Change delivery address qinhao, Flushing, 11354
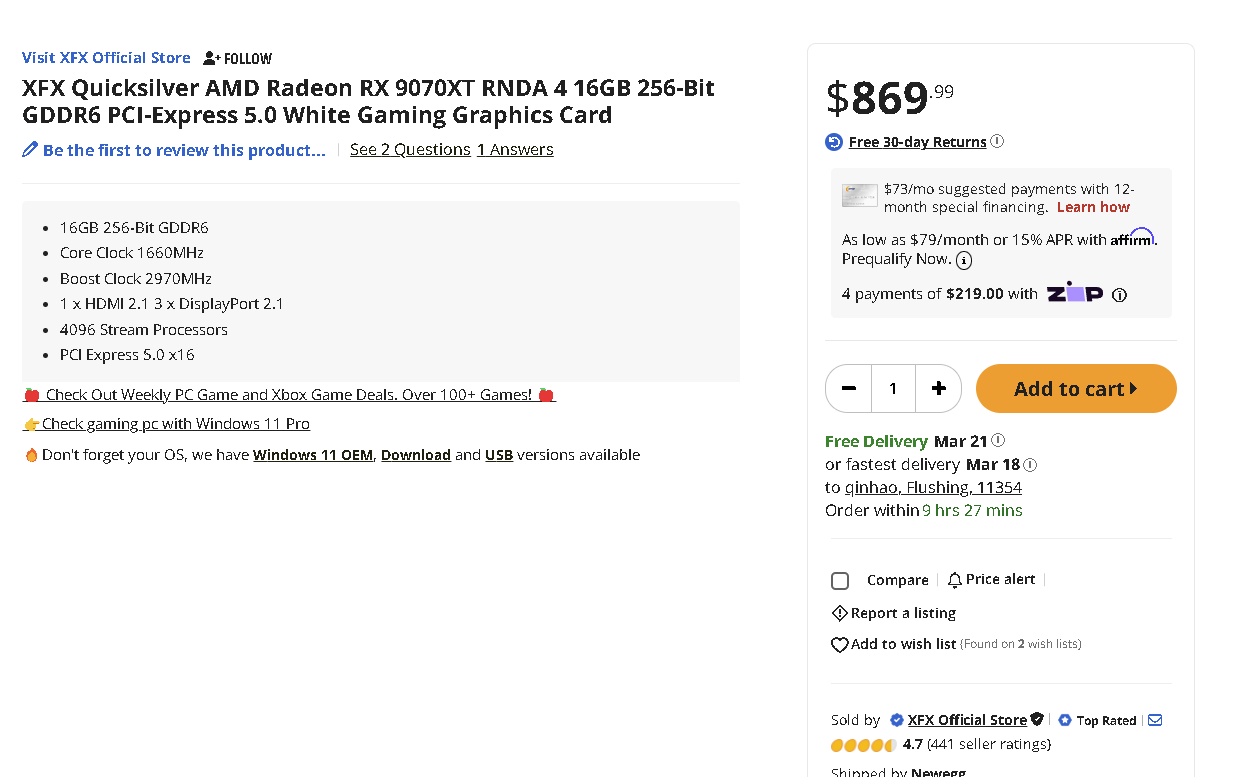Viewport: 1258px width, 777px height. (933, 488)
